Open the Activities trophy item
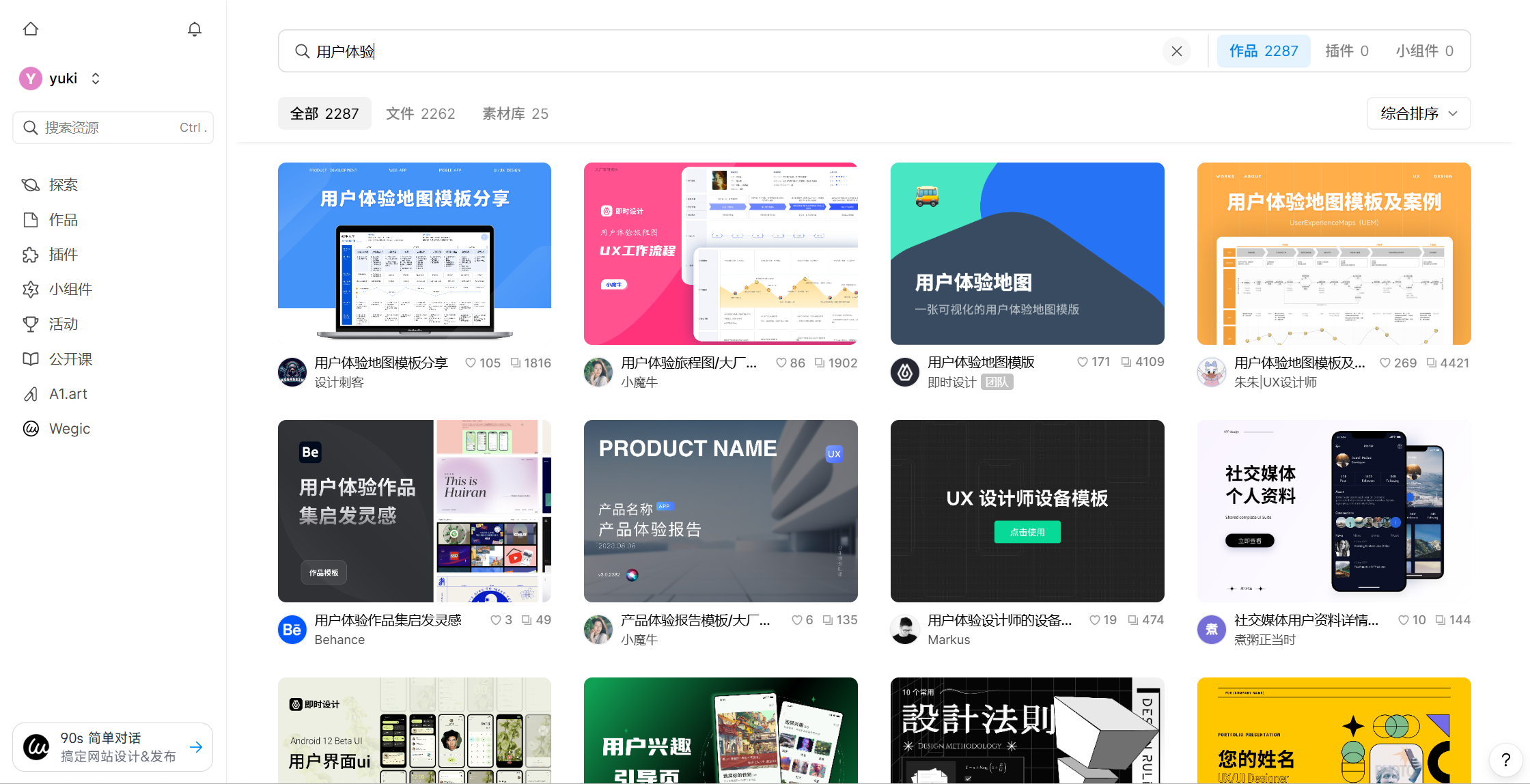Image resolution: width=1530 pixels, height=784 pixels. (x=63, y=324)
